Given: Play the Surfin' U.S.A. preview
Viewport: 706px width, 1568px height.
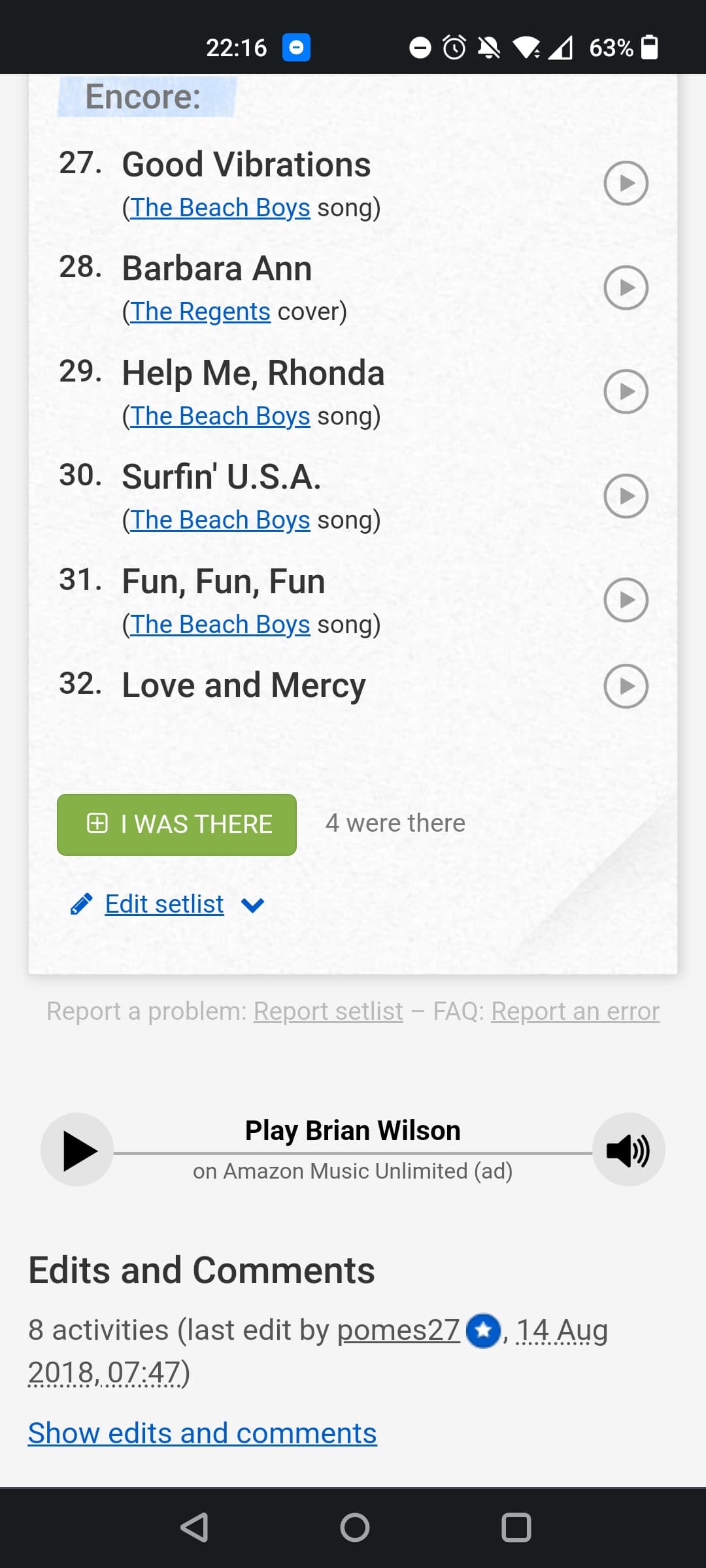Looking at the screenshot, I should [626, 496].
